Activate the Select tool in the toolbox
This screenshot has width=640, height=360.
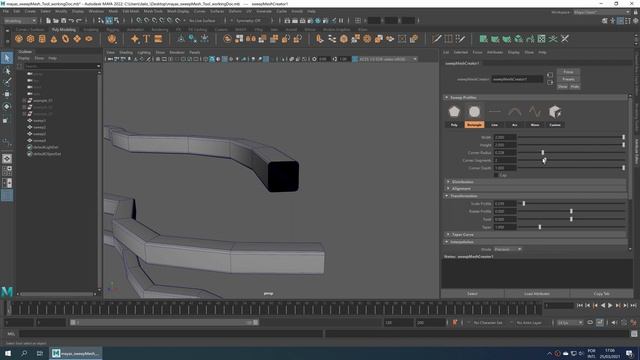pos(7,58)
